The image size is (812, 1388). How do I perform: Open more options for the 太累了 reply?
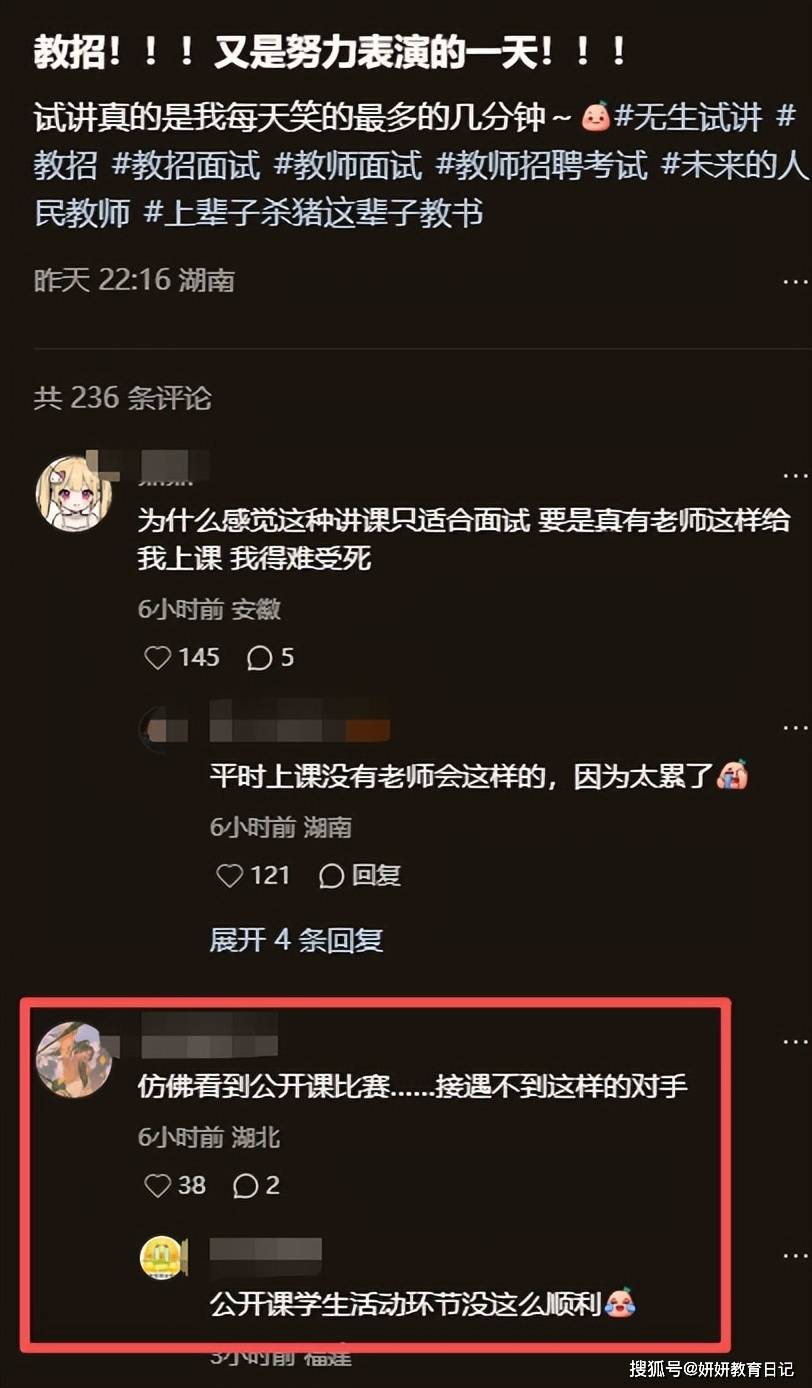tap(795, 728)
